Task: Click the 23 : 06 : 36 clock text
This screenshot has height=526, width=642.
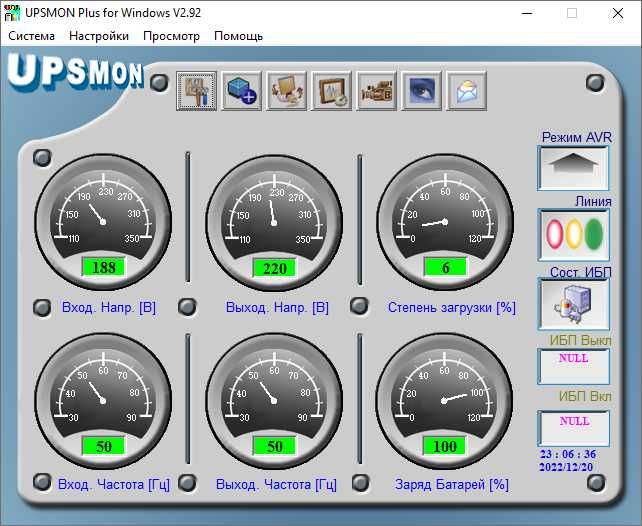Action: 568,454
